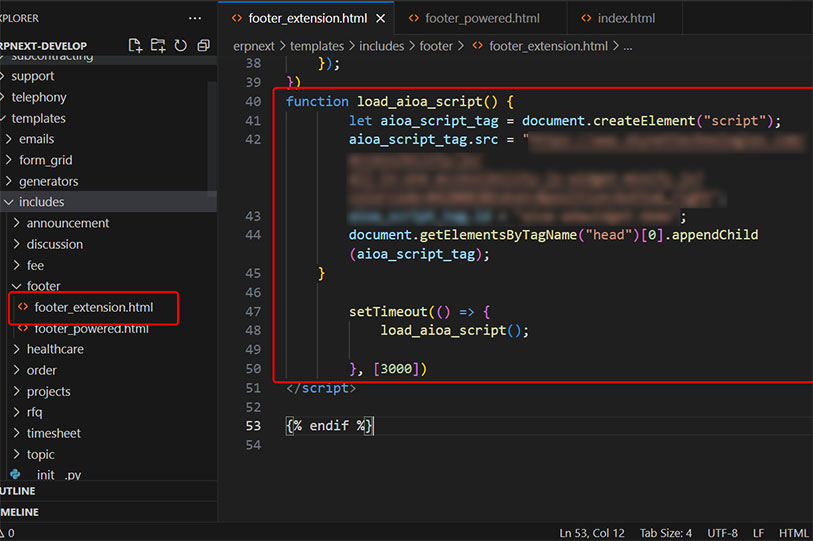Refresh the Explorer file tree

180,46
